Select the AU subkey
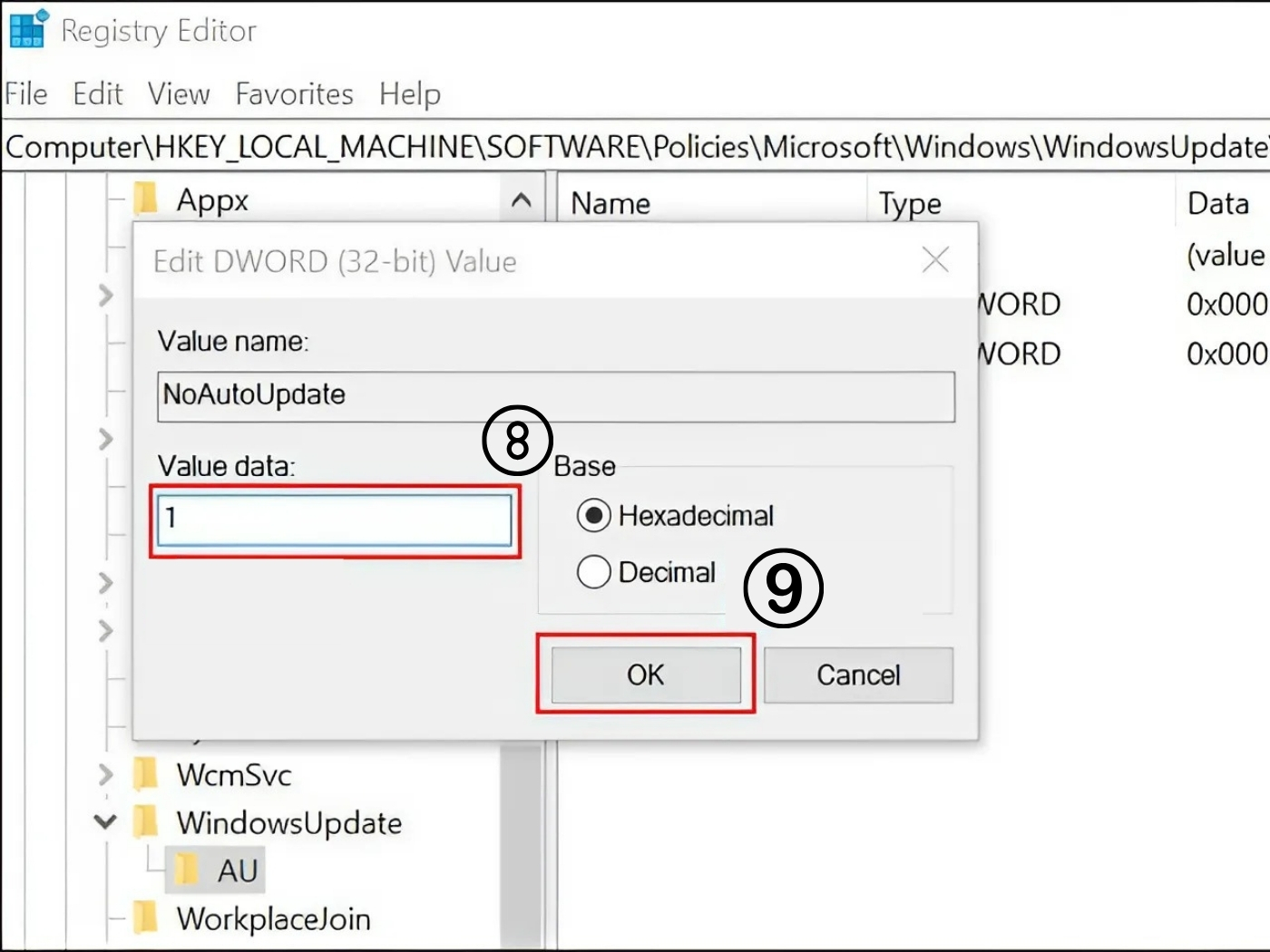1270x952 pixels. click(x=238, y=871)
